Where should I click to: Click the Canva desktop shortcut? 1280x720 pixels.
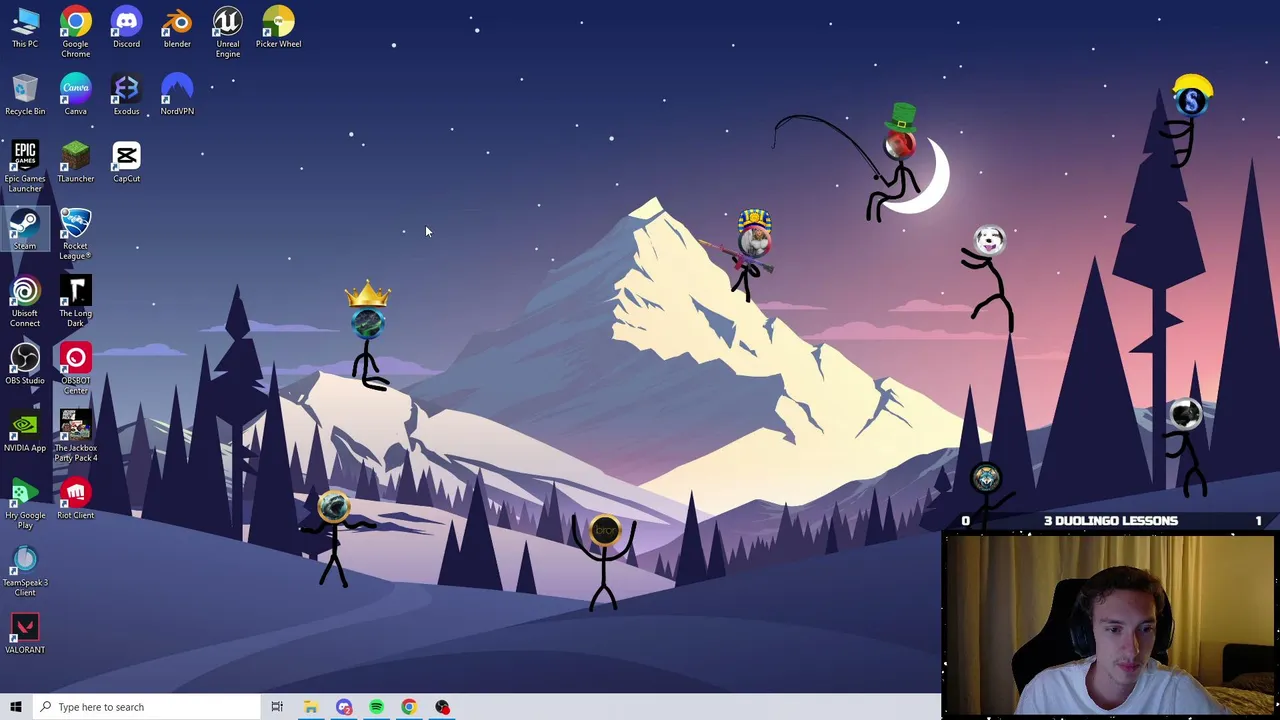[x=75, y=95]
